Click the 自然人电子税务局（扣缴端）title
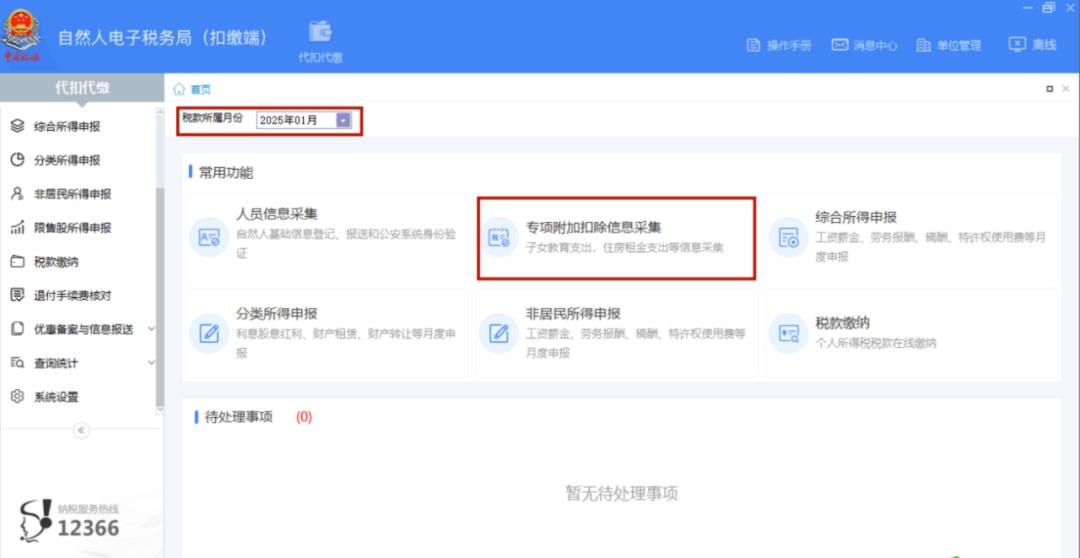Image resolution: width=1080 pixels, height=558 pixels. pos(163,37)
